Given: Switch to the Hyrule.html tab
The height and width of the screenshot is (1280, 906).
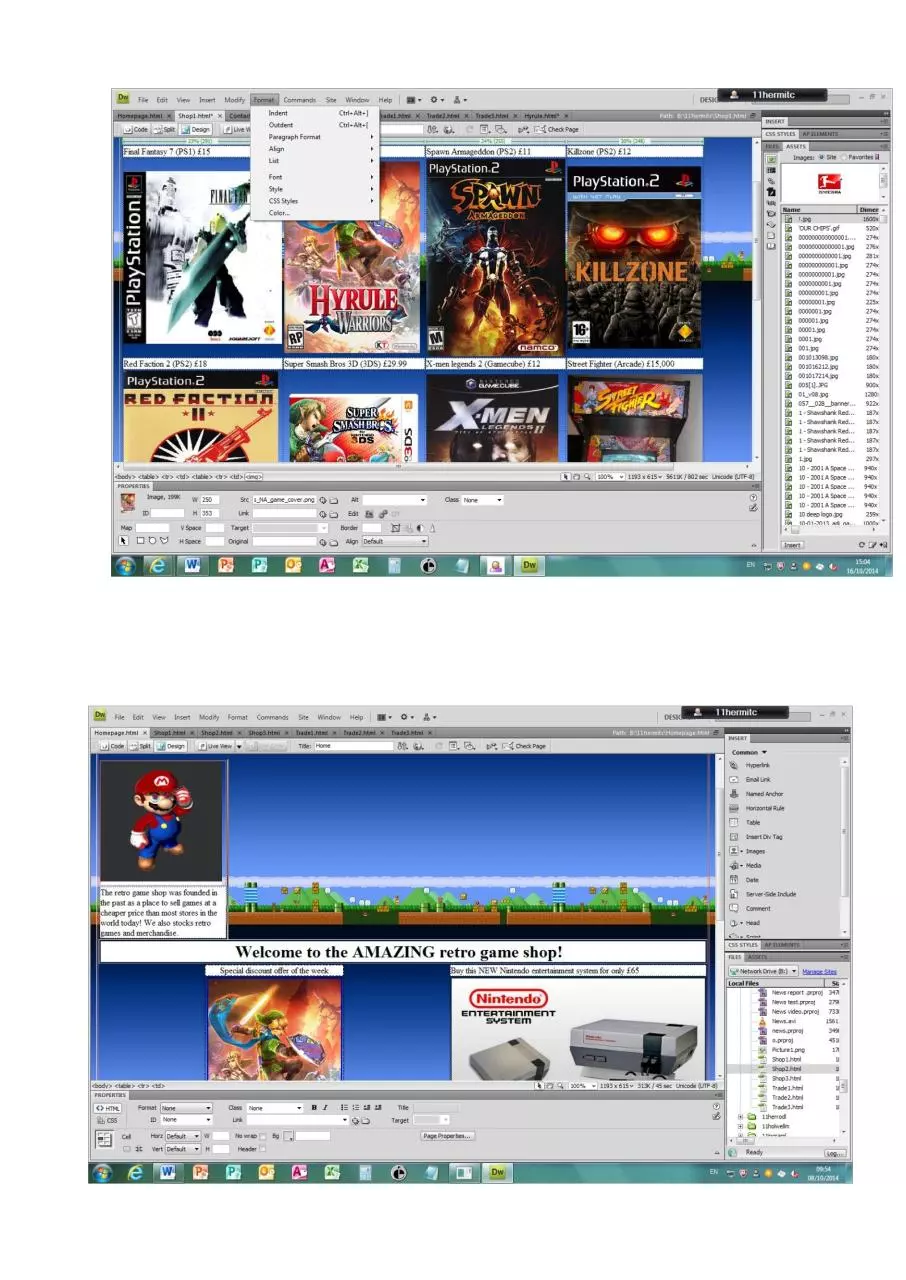Looking at the screenshot, I should point(543,115).
